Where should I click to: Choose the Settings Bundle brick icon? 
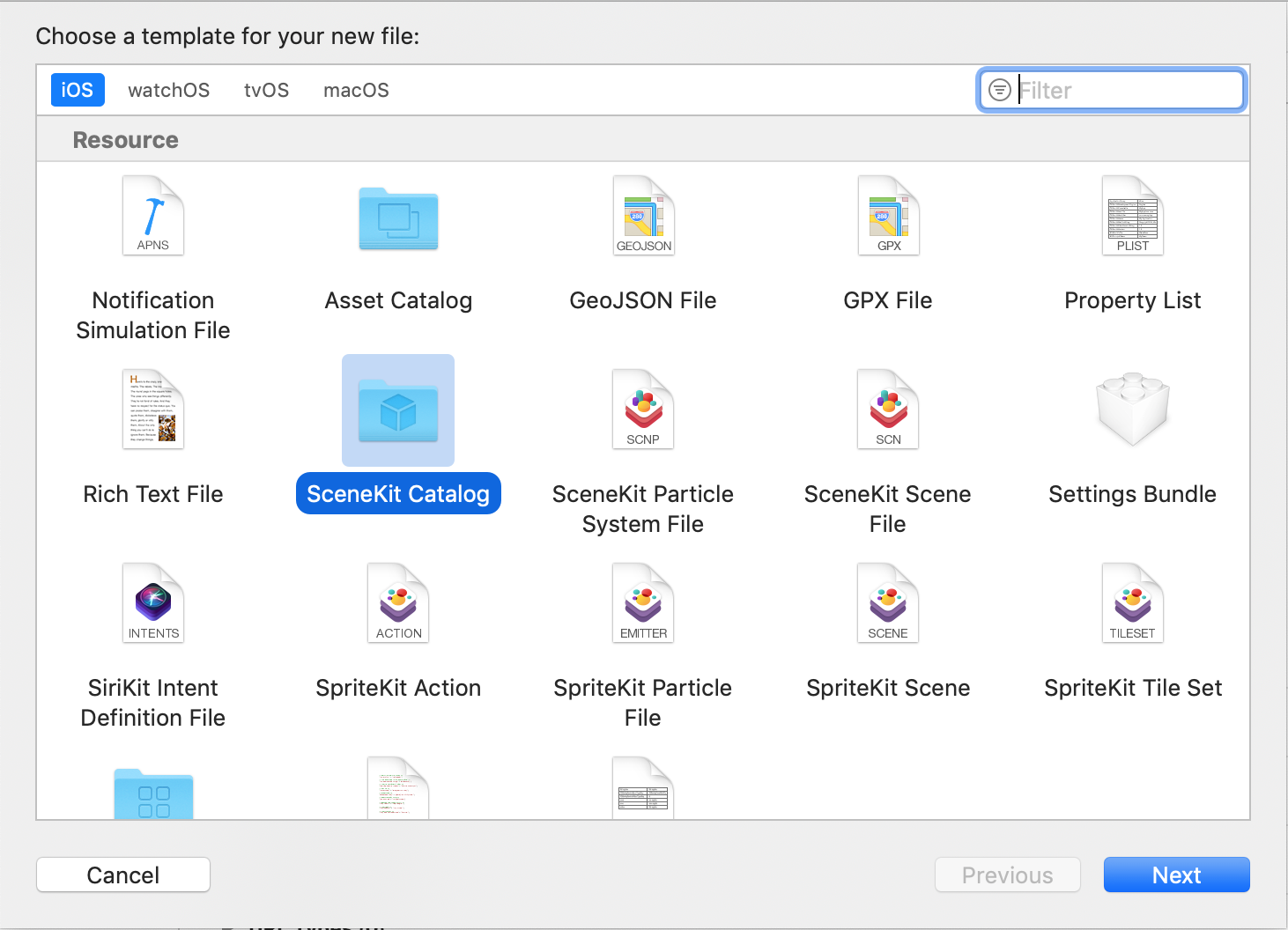coord(1133,410)
